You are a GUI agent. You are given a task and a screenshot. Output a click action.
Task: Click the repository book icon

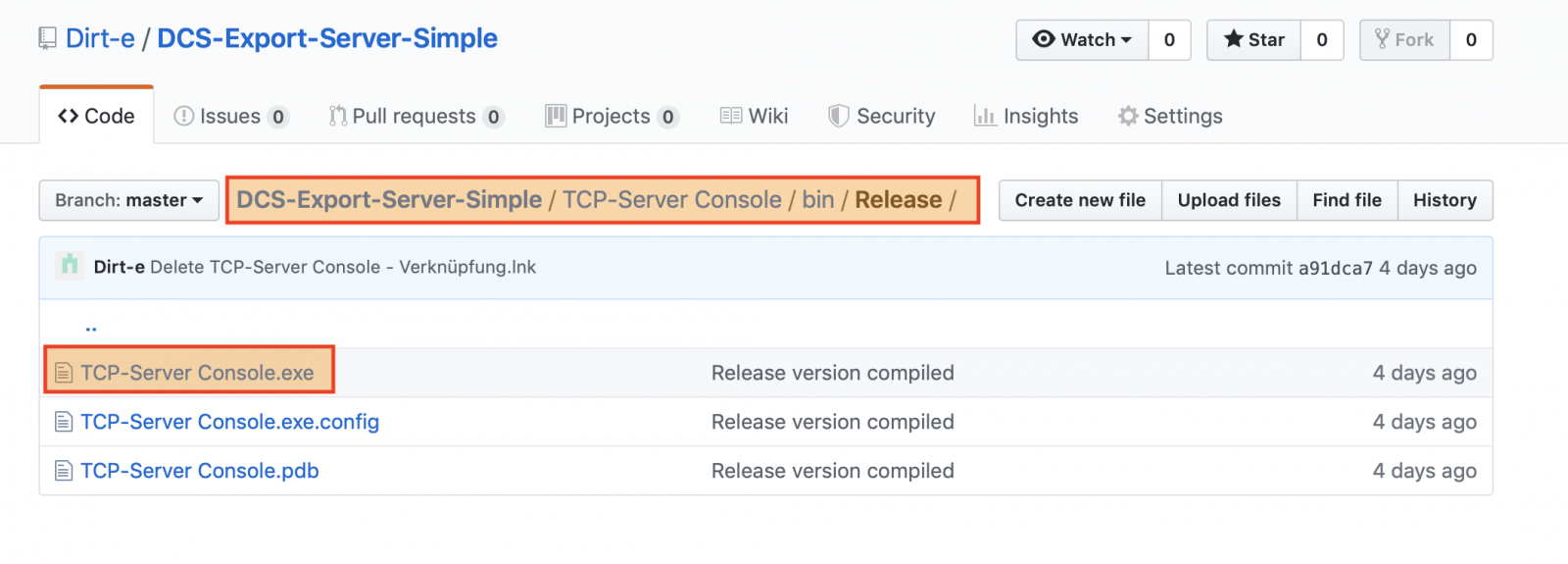click(47, 38)
